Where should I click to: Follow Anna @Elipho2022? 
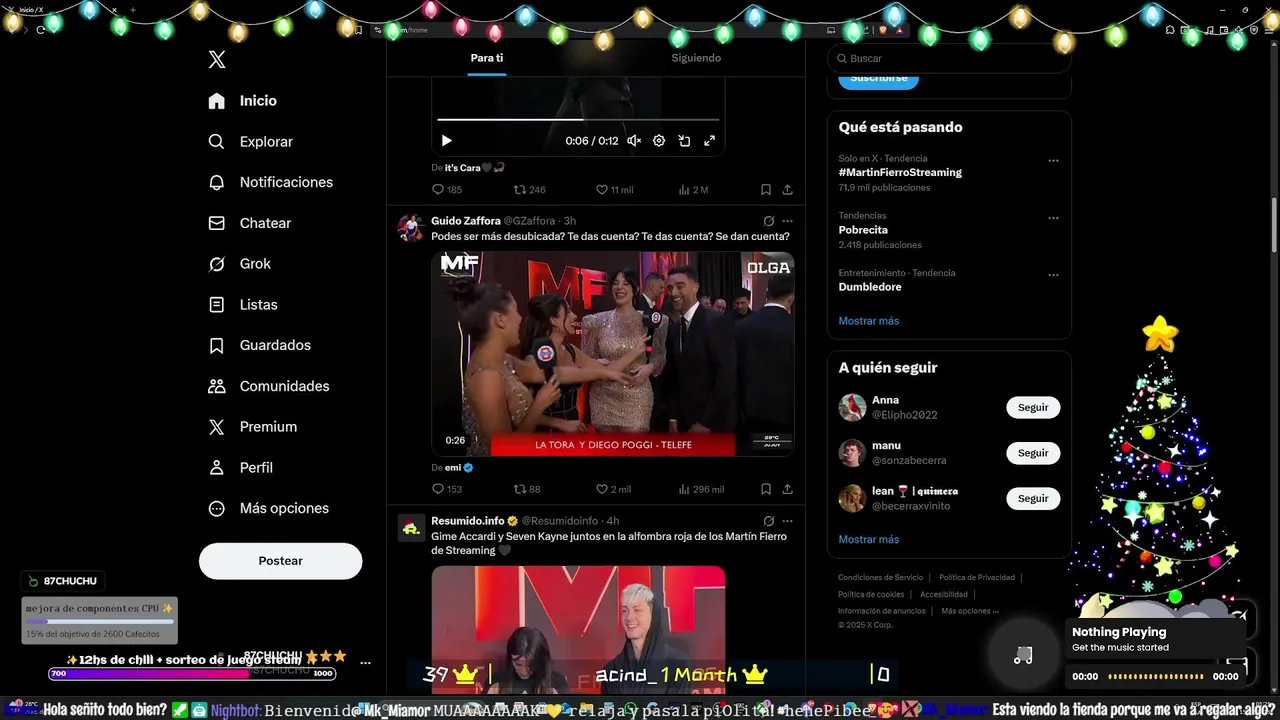(1033, 408)
